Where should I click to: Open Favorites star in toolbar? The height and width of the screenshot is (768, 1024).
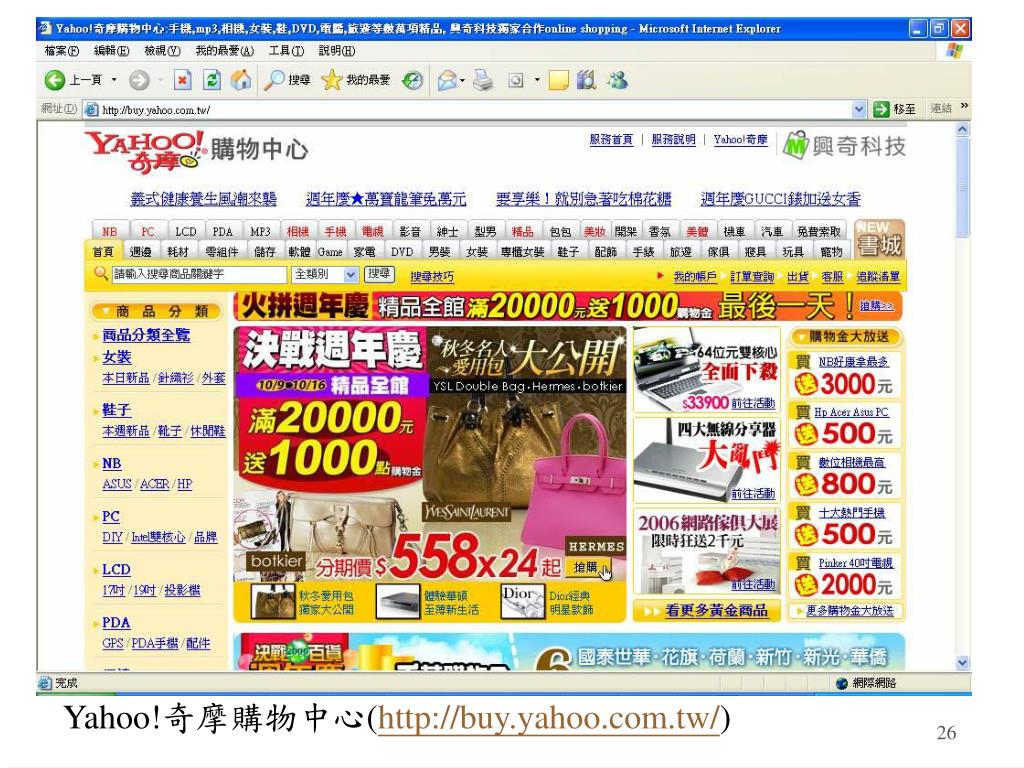pos(332,80)
